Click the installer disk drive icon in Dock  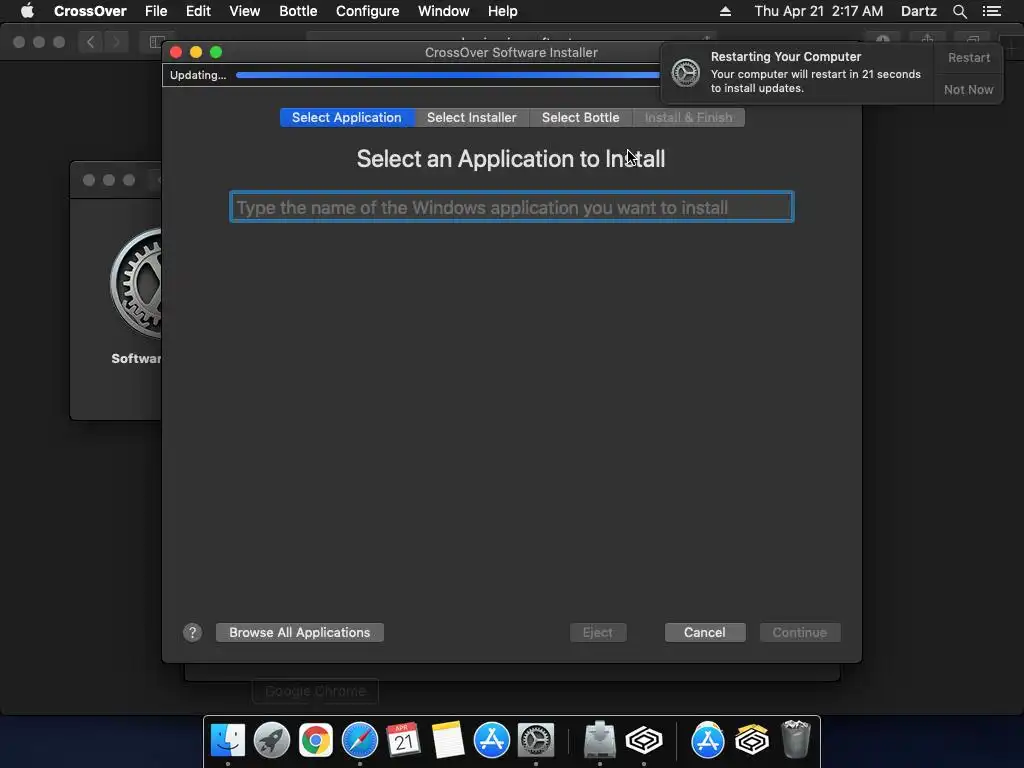point(600,740)
